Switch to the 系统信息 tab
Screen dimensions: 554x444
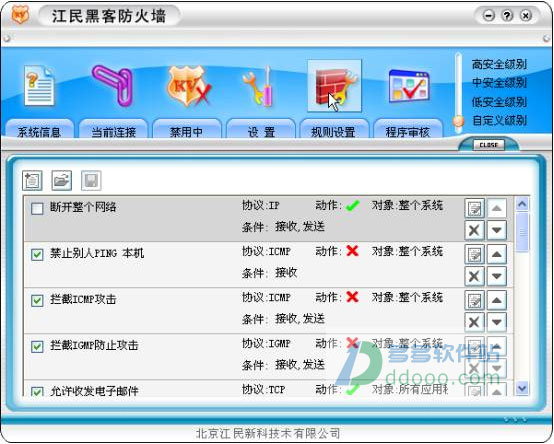pyautogui.click(x=39, y=129)
